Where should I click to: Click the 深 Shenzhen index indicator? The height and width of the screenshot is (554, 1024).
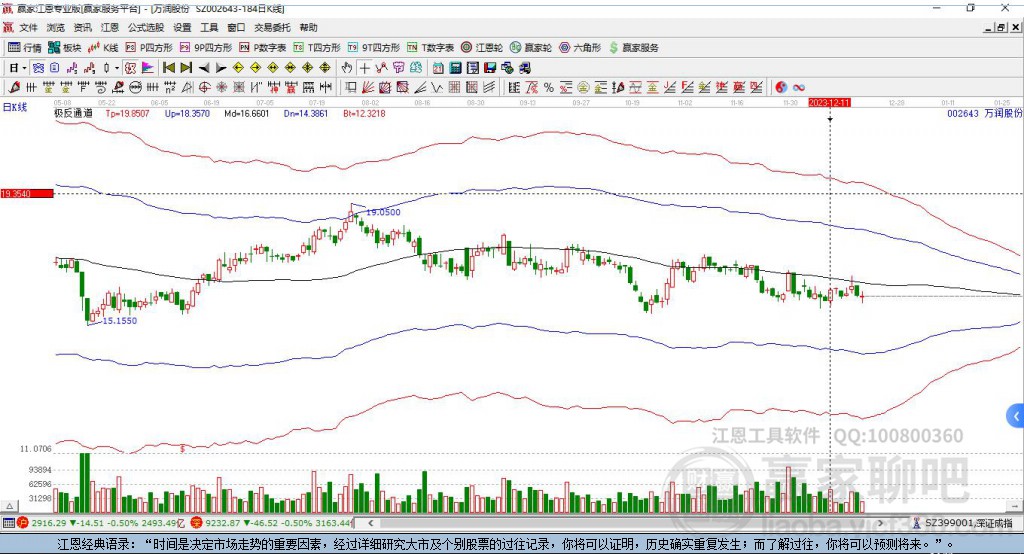pos(197,523)
